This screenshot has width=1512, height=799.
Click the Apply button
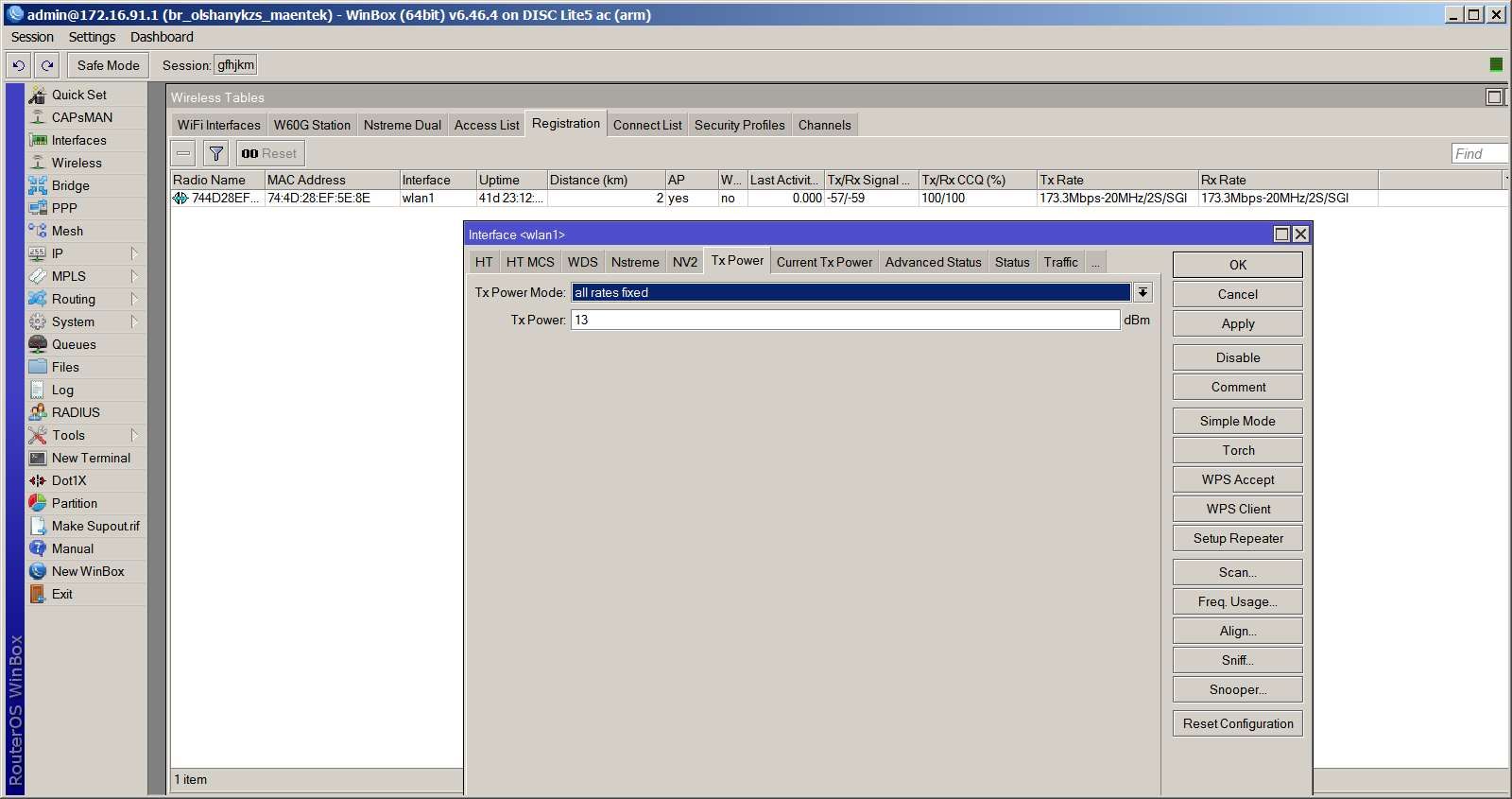(1238, 323)
